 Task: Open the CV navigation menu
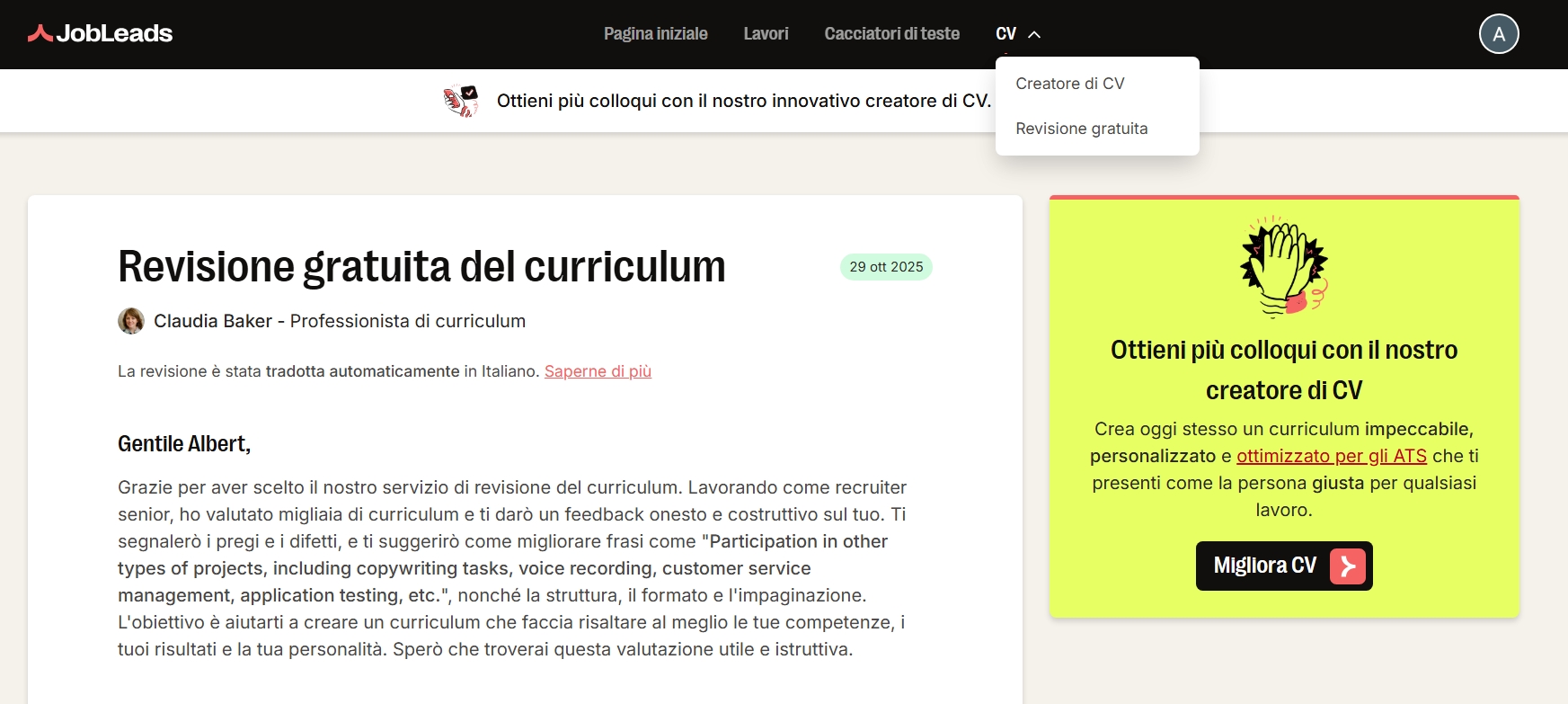(x=1017, y=34)
